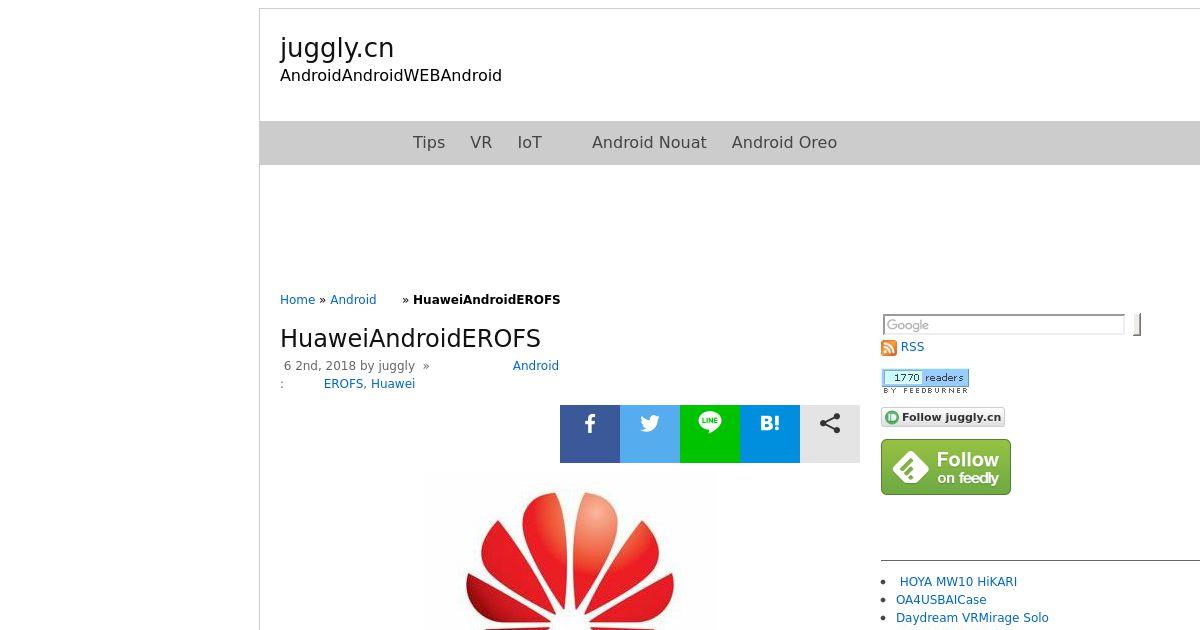Submit search with button beside search box
Image resolution: width=1200 pixels, height=630 pixels.
pyautogui.click(x=1137, y=325)
